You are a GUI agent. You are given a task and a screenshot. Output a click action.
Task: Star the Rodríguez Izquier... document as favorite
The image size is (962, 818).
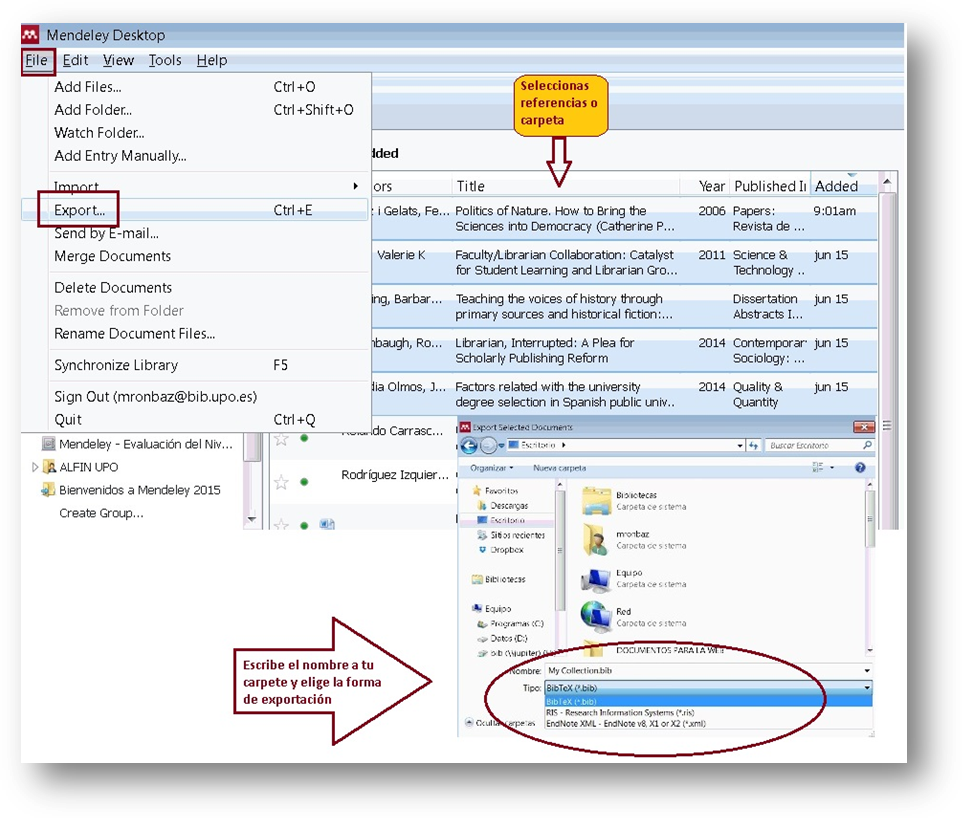[x=282, y=482]
